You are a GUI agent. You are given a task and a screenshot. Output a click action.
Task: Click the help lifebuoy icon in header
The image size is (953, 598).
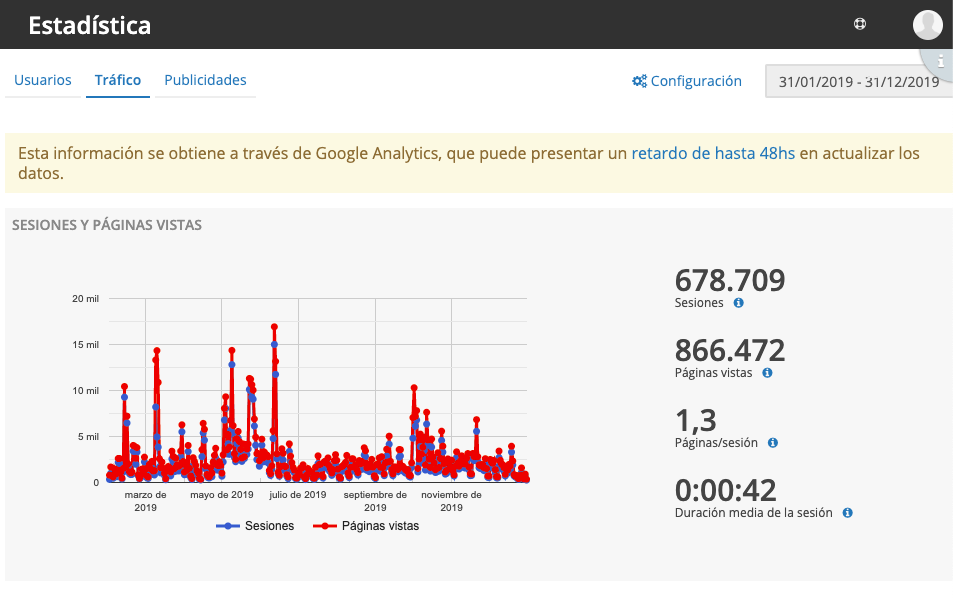click(859, 24)
